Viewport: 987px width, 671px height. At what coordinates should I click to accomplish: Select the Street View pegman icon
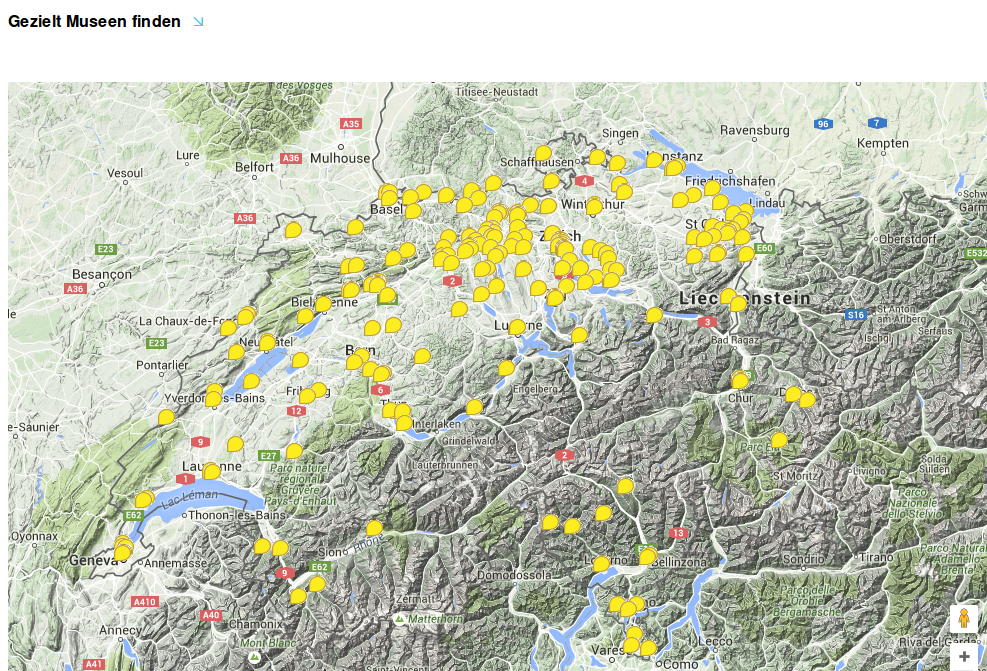click(963, 618)
